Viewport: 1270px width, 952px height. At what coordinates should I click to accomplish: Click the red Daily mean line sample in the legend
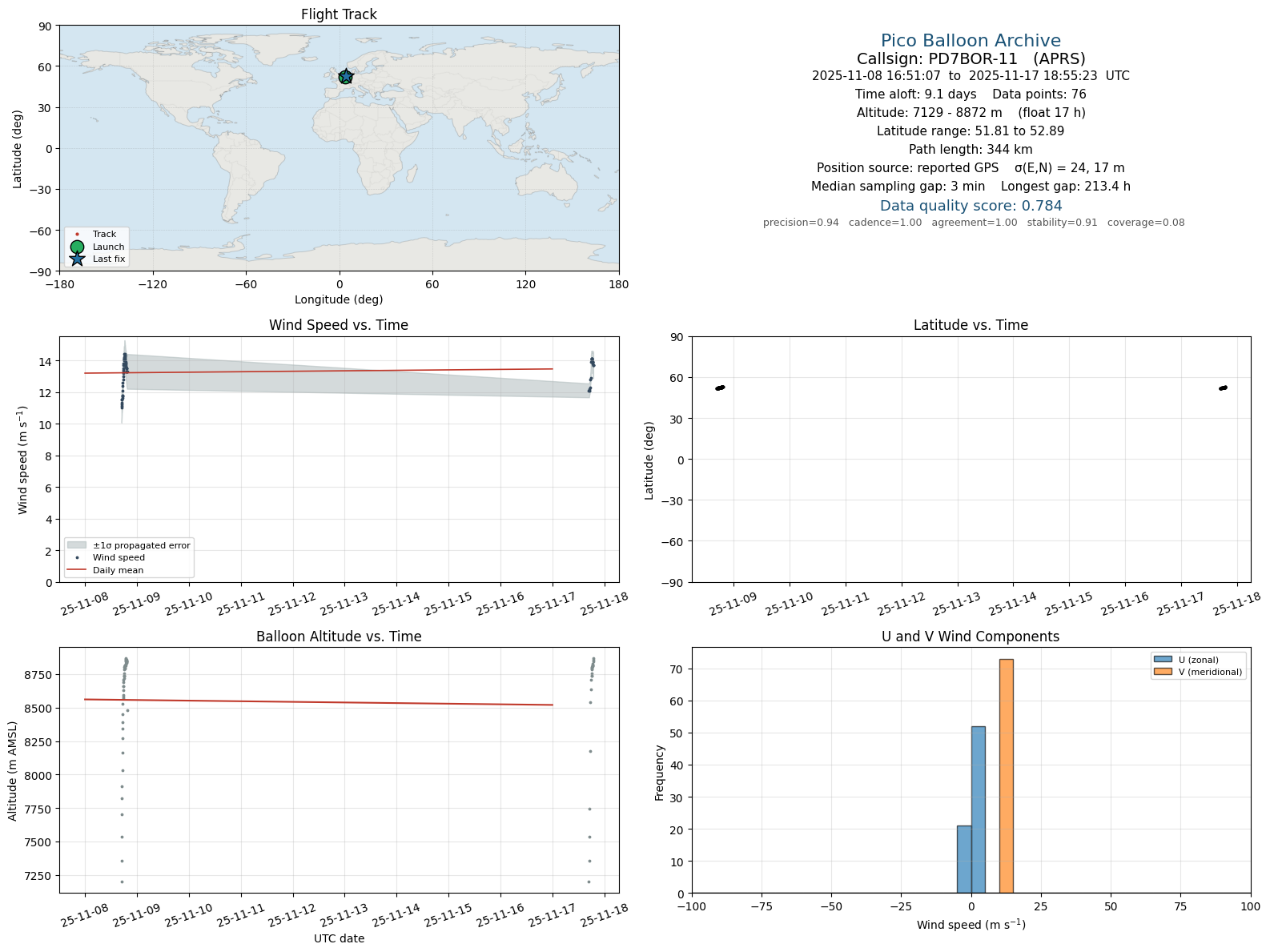click(77, 570)
